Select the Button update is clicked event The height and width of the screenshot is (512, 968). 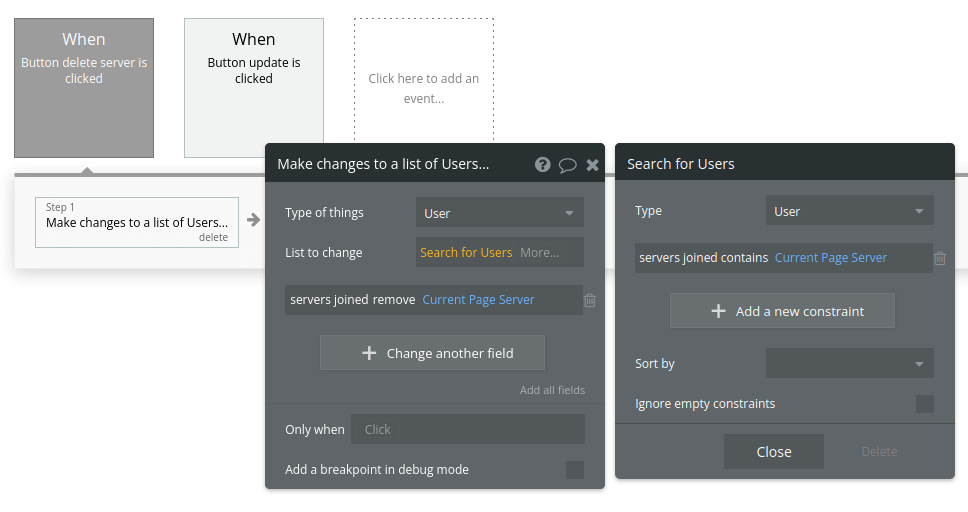coord(254,87)
